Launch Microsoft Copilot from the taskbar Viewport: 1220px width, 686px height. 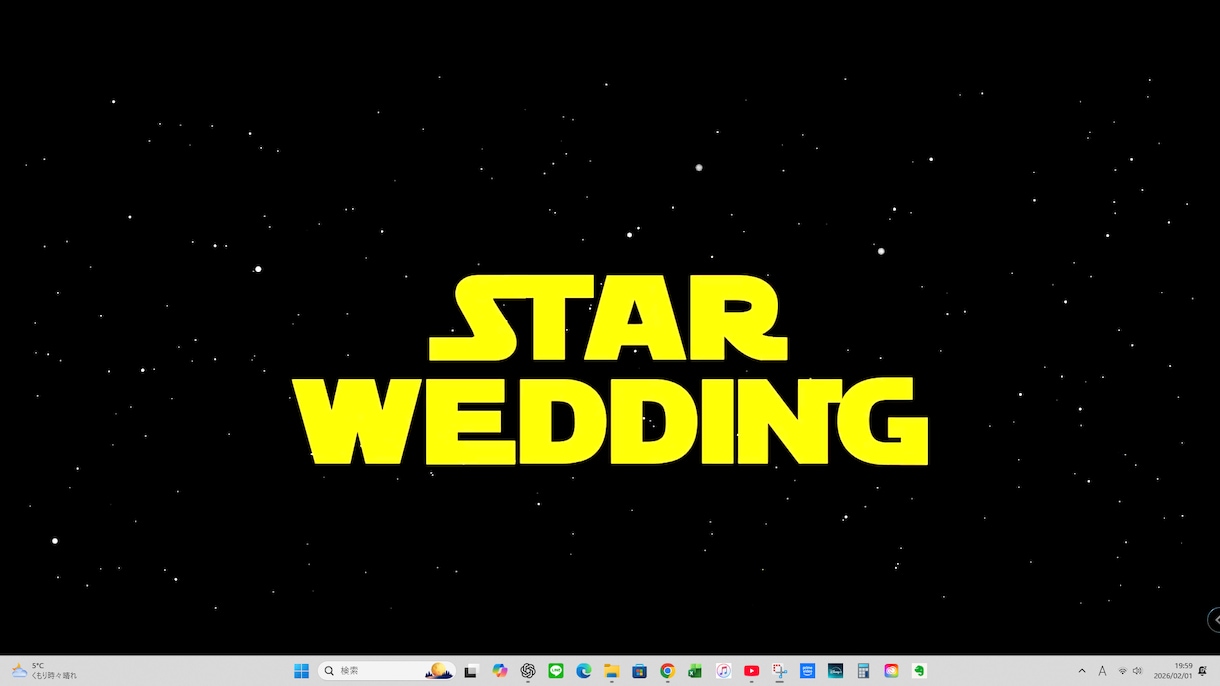click(500, 671)
